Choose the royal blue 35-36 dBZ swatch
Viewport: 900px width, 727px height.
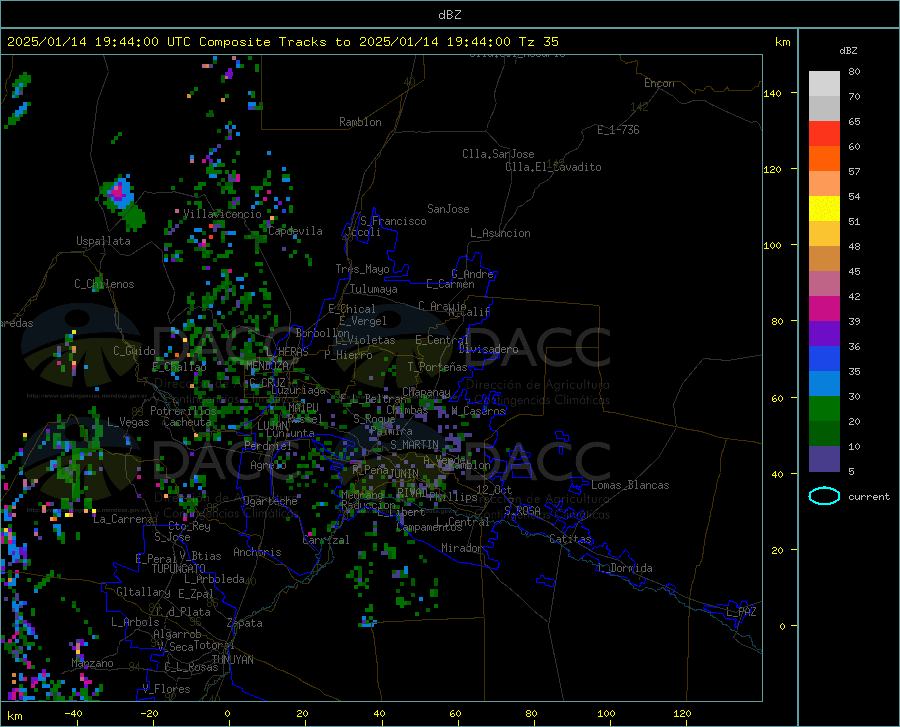coord(824,359)
